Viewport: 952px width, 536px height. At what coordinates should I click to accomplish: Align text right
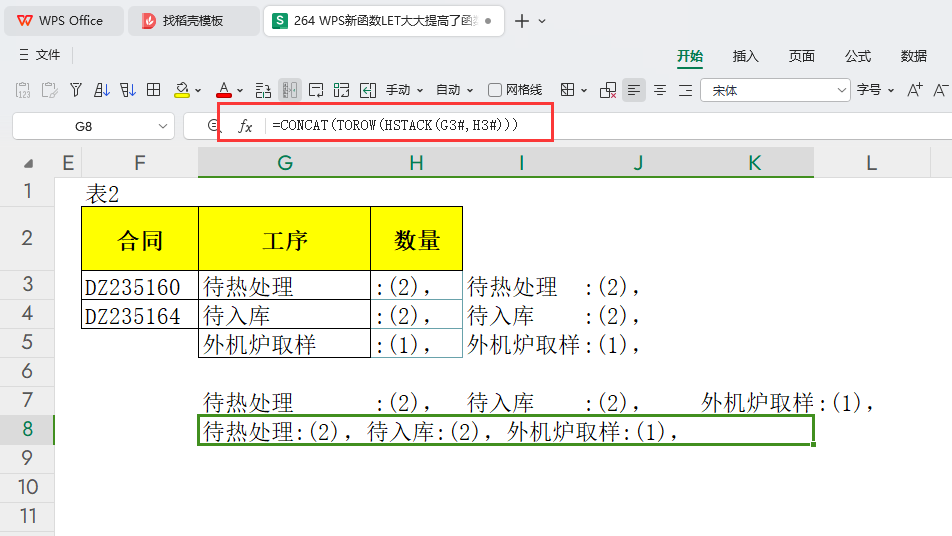(685, 90)
